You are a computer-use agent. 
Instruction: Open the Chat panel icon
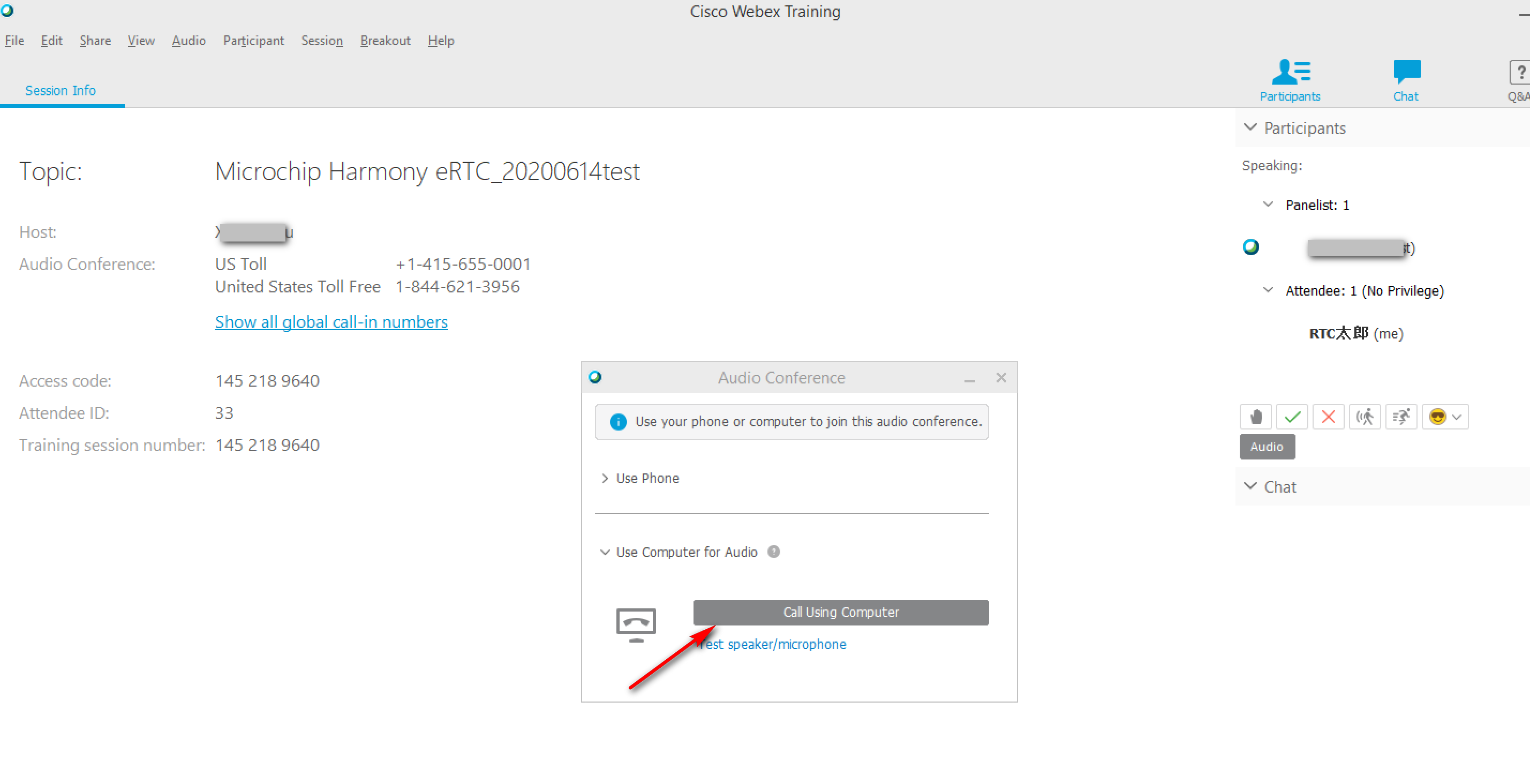(x=1406, y=81)
